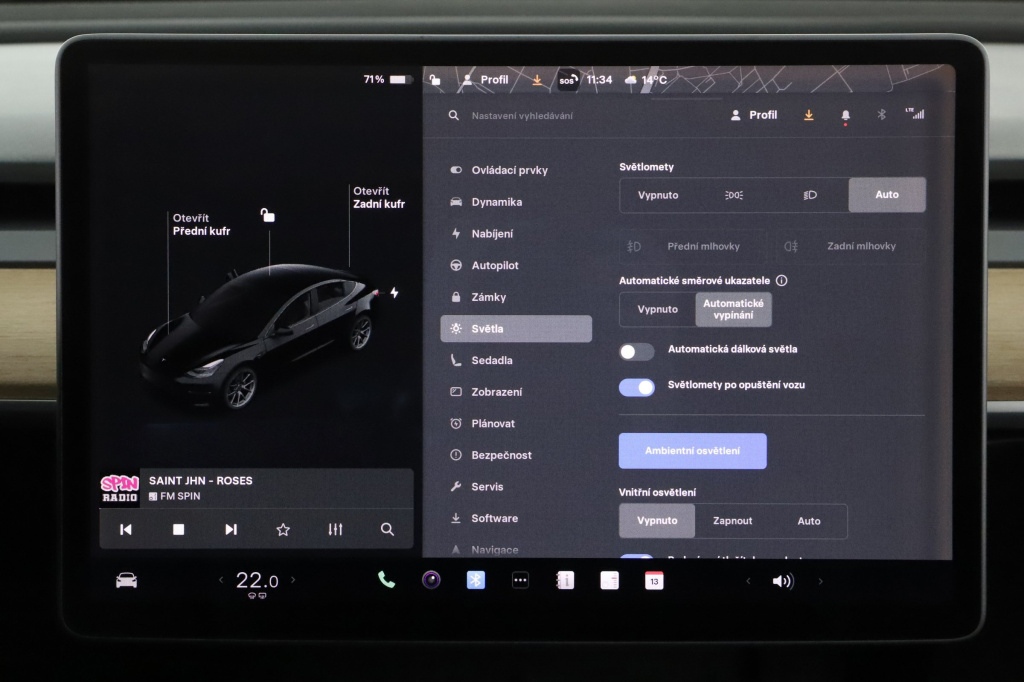Choose Automatické vypínání for turn signals
The height and width of the screenshot is (682, 1024).
(x=733, y=309)
